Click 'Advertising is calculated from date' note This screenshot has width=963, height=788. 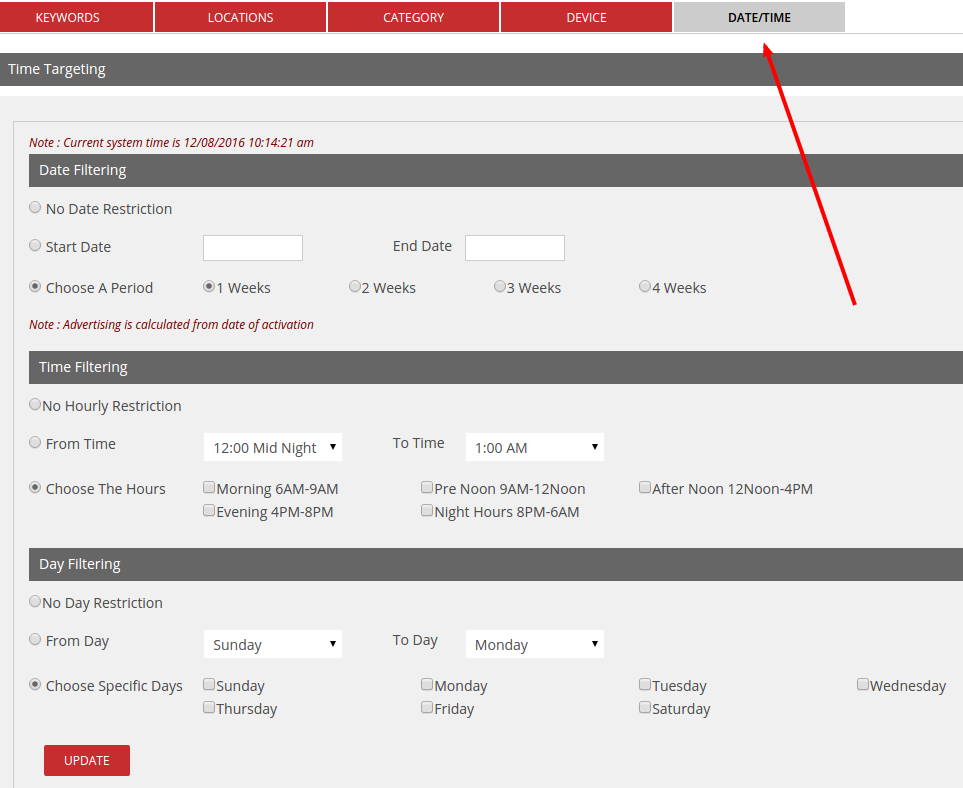tap(171, 324)
